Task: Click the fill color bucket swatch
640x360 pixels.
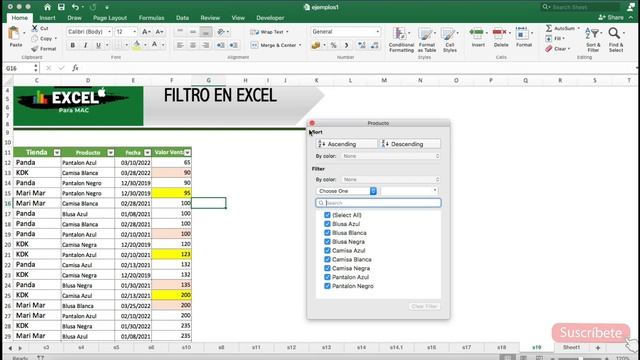Action: click(x=137, y=45)
